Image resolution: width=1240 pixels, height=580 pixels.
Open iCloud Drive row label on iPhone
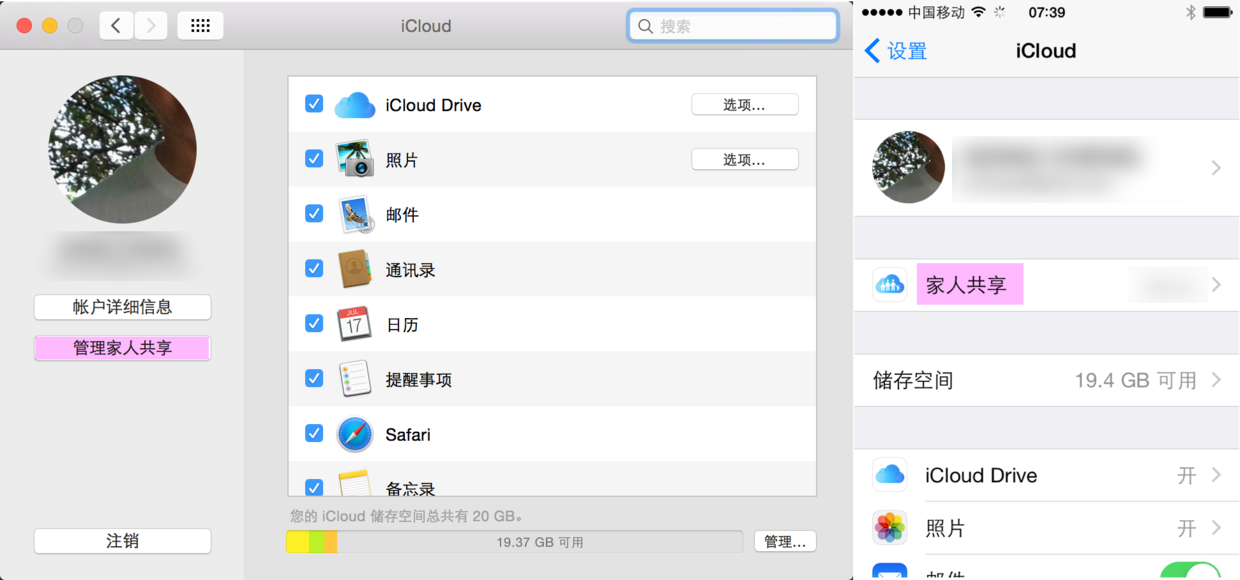tap(981, 475)
